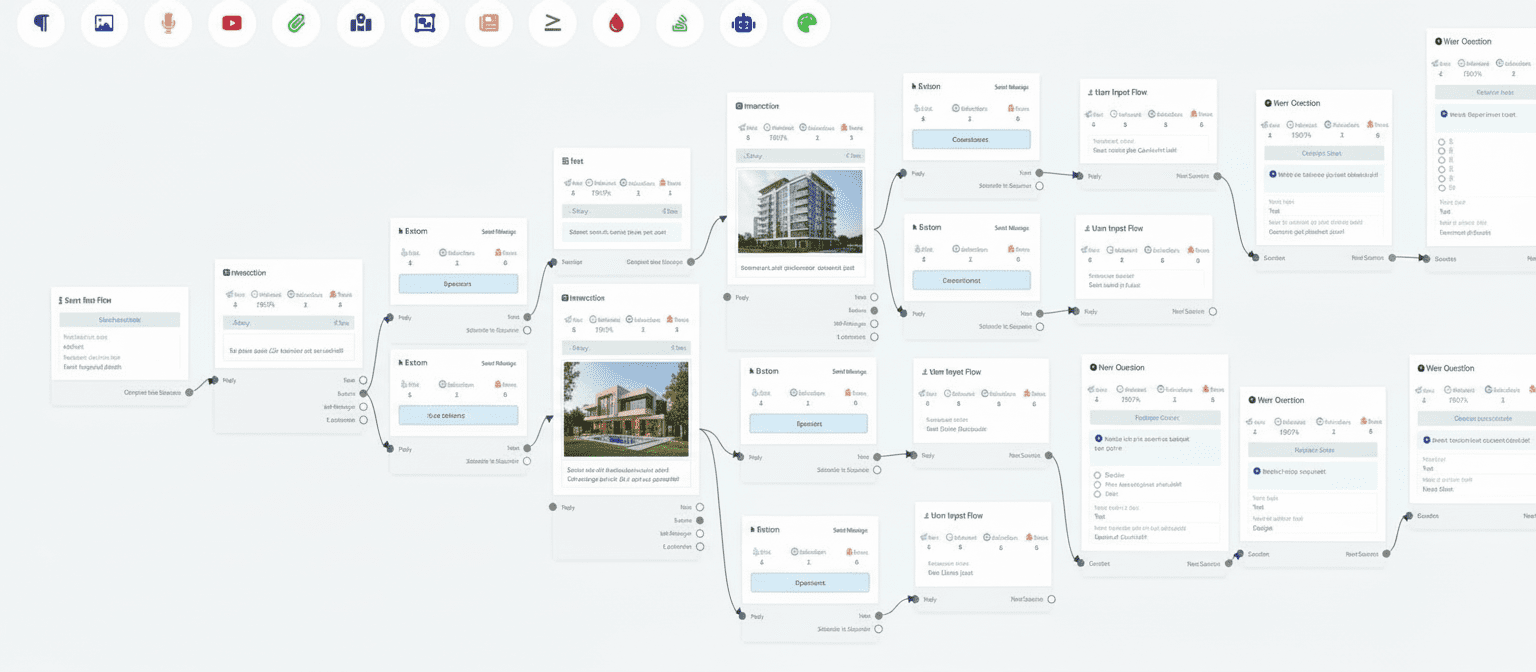
Task: Select the first radio option in New Question card
Action: tap(1099, 475)
